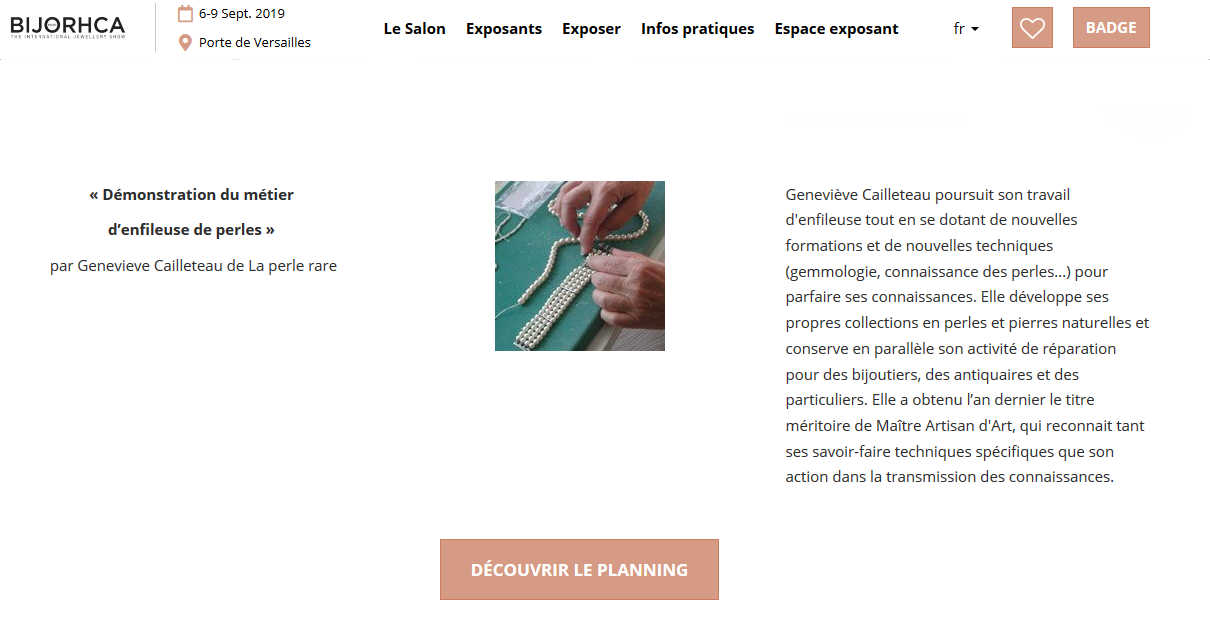Click Découvrir le planning button
The width and height of the screenshot is (1210, 629).
(x=579, y=570)
